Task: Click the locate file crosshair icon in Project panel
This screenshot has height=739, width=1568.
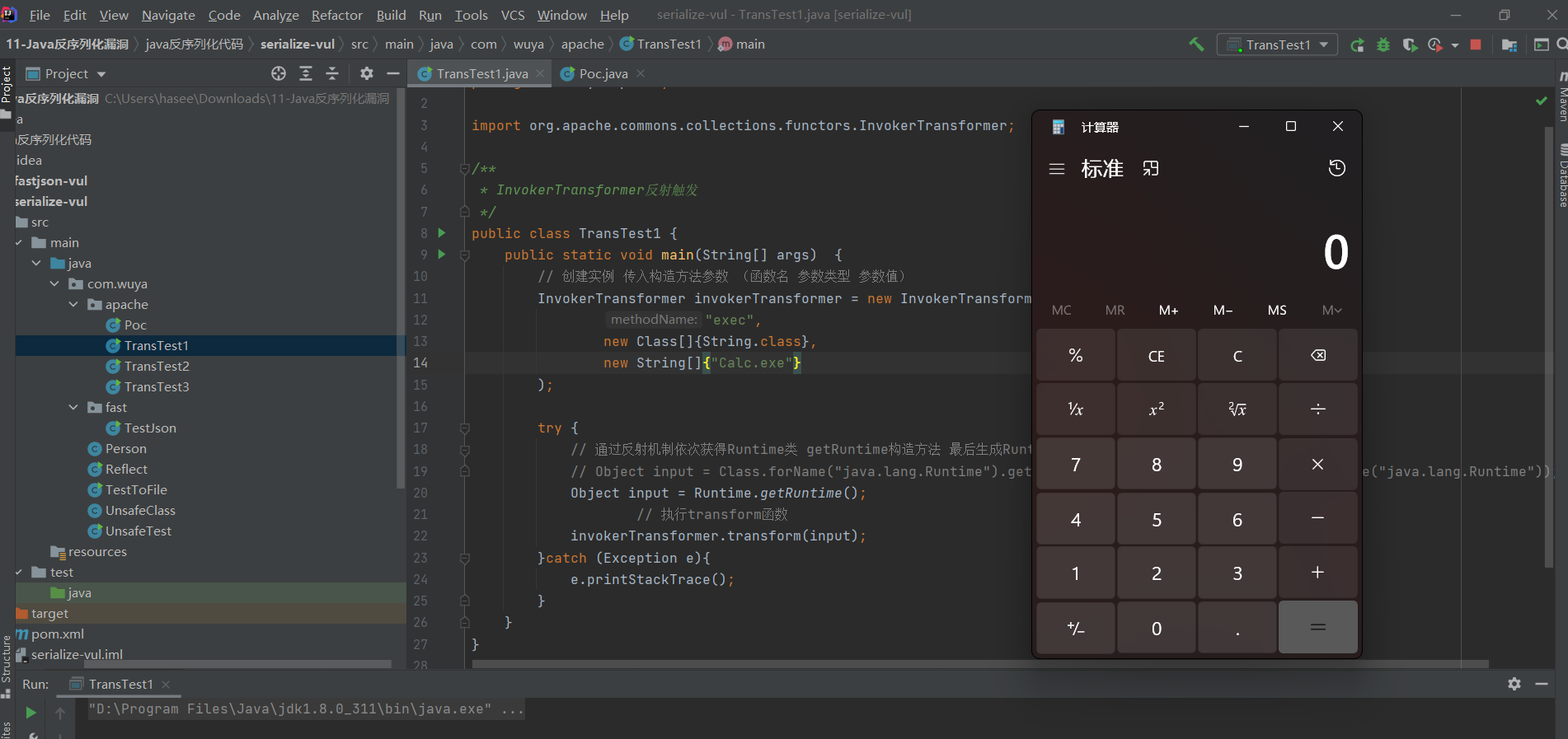Action: pos(279,73)
